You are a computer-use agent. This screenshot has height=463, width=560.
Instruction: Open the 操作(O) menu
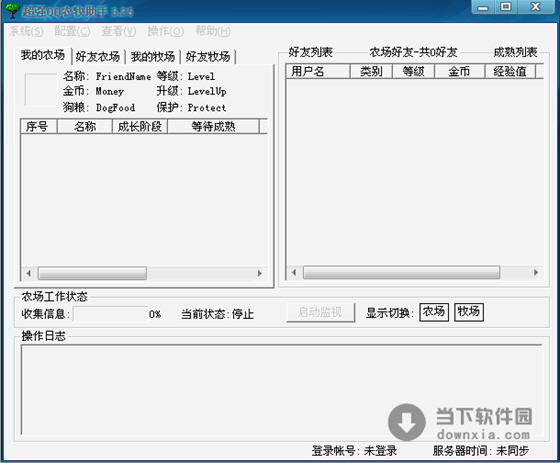165,31
